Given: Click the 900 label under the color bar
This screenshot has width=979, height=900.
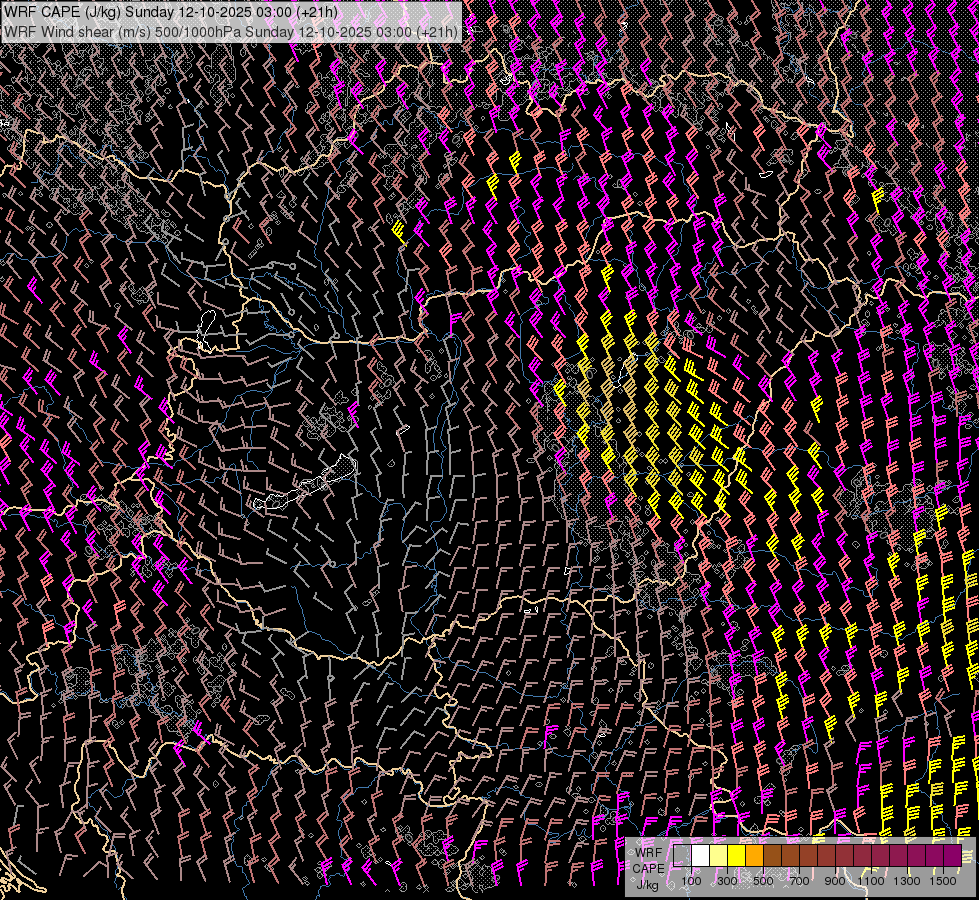Looking at the screenshot, I should tap(834, 881).
